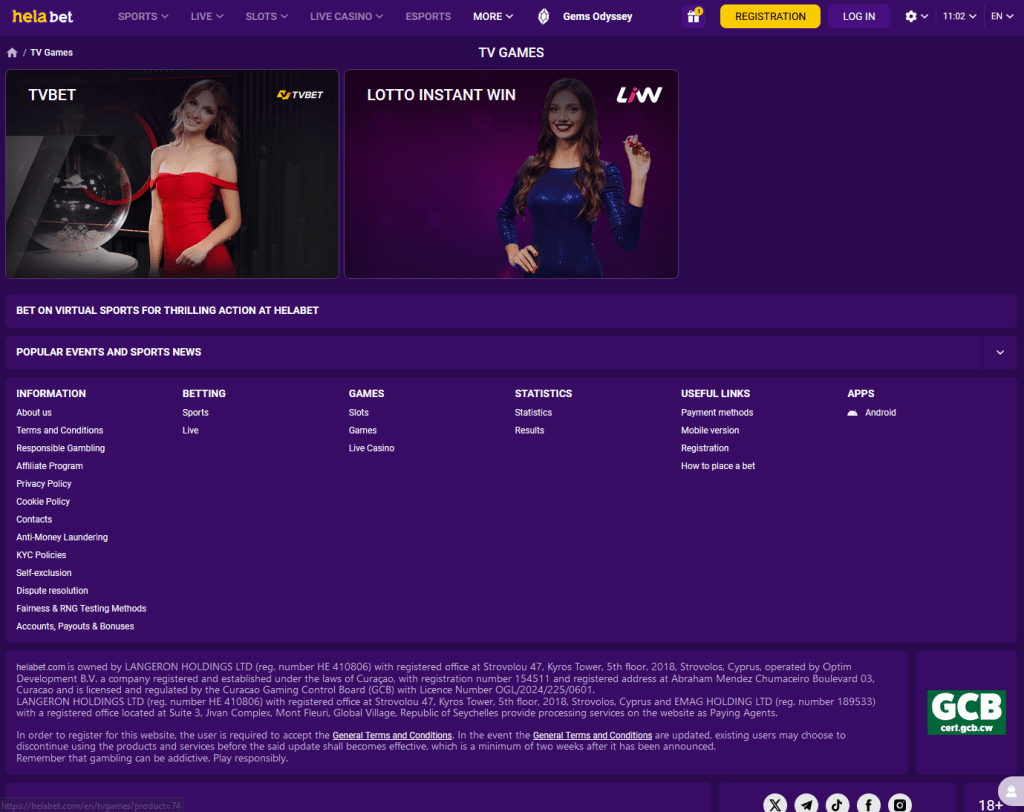Open the Android app link

coord(880,413)
